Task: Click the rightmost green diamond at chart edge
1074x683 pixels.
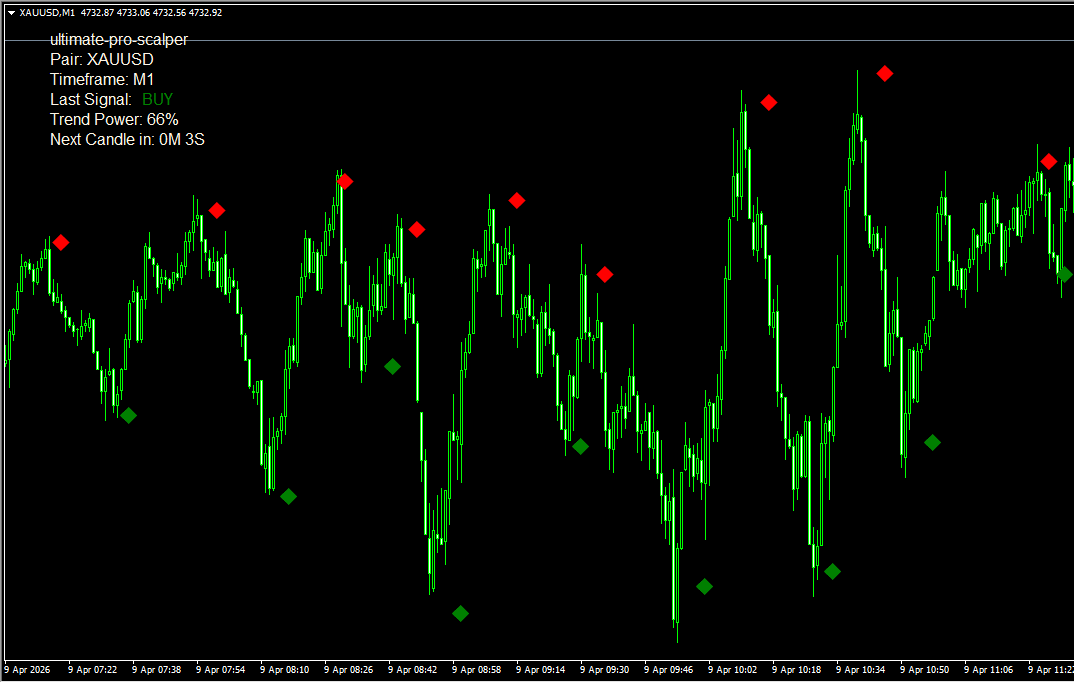Action: [1065, 274]
